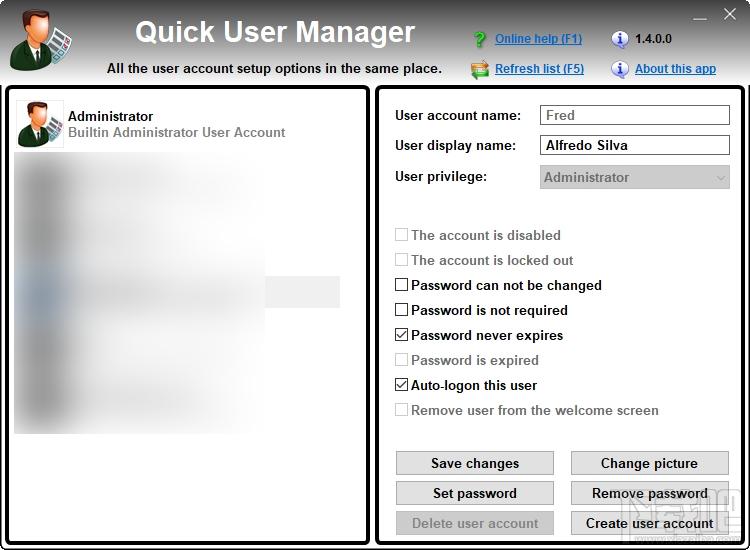Click Builtin Administrator User Account description
750x550 pixels.
(x=176, y=132)
